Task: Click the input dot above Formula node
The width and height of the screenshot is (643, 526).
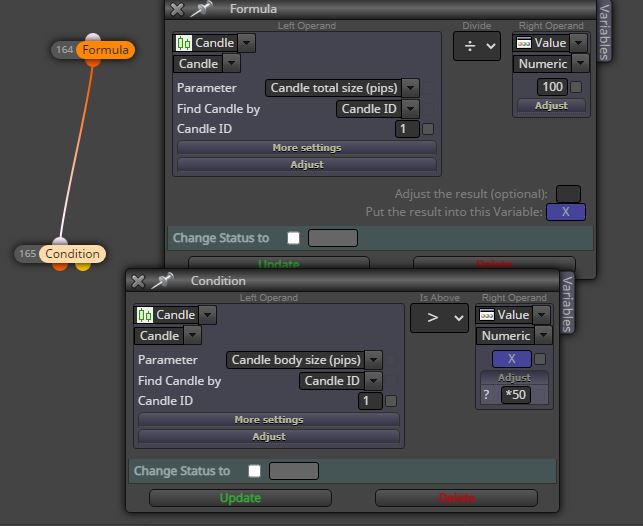Action: [x=93, y=37]
